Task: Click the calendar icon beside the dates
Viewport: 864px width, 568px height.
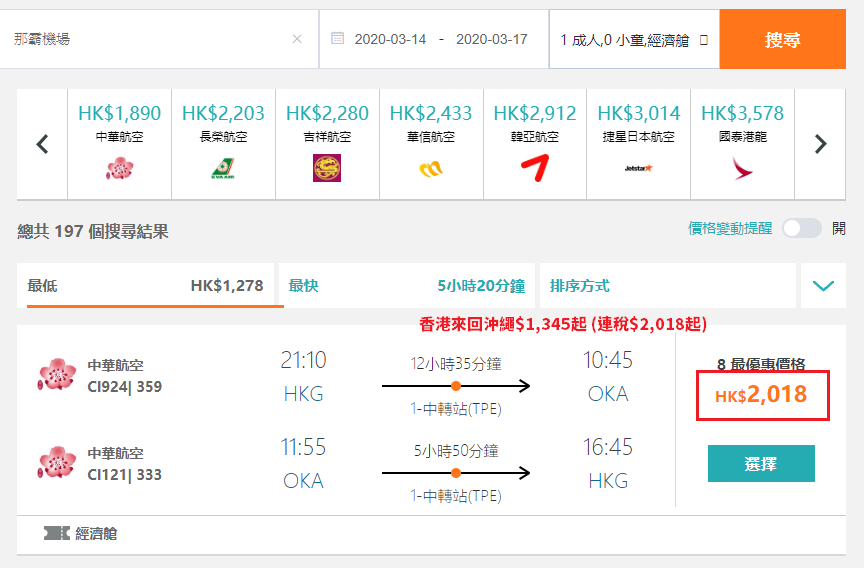Action: click(337, 39)
